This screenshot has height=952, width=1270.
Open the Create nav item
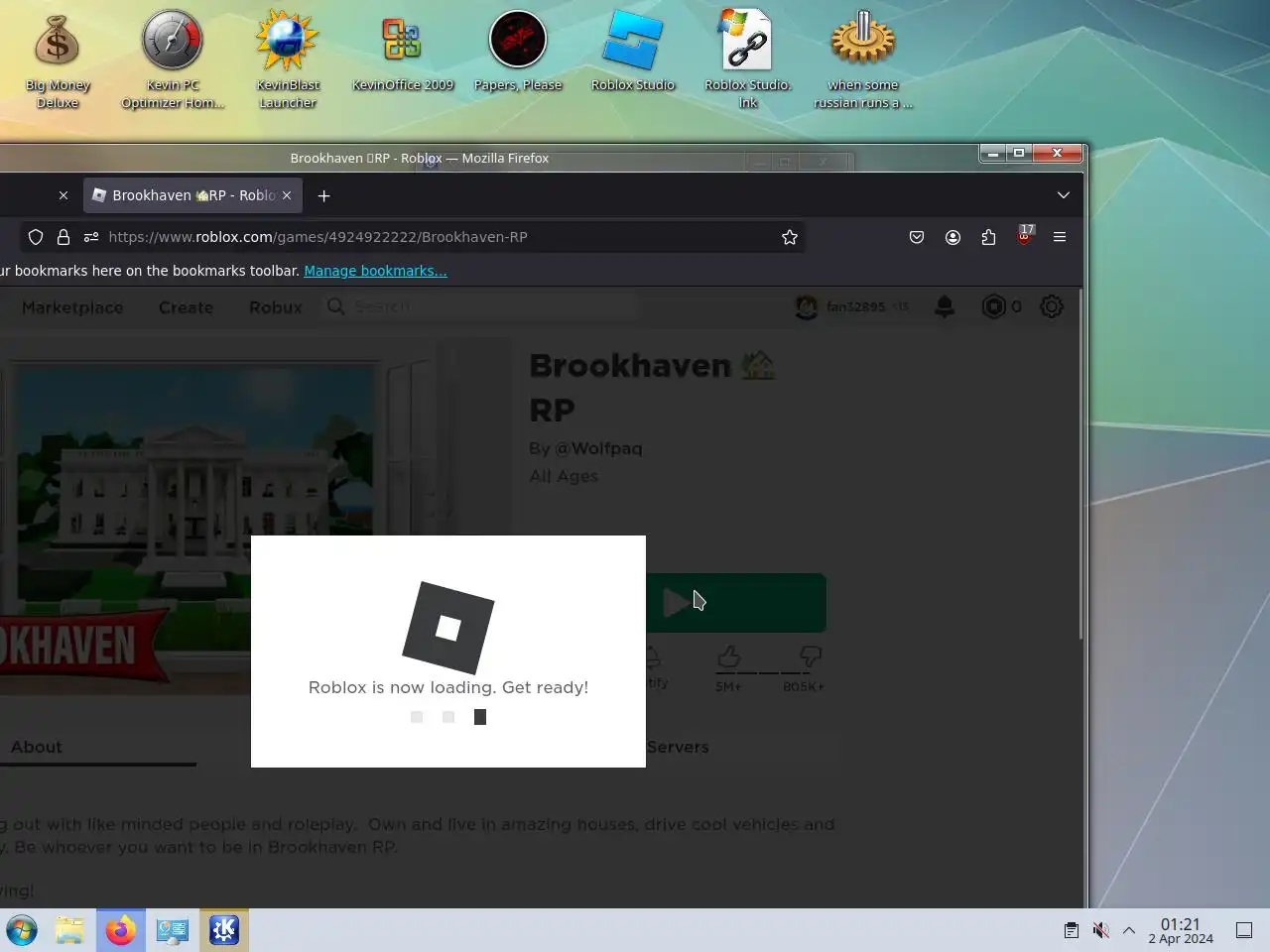click(x=186, y=307)
